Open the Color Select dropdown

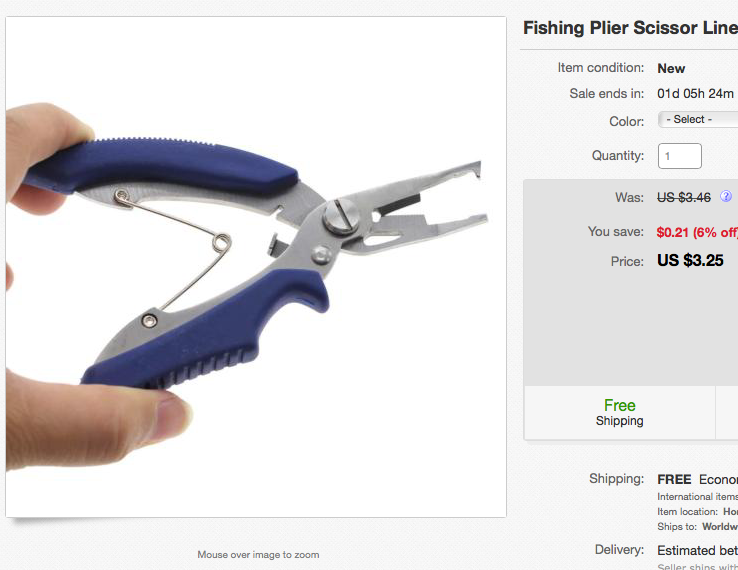[x=698, y=120]
